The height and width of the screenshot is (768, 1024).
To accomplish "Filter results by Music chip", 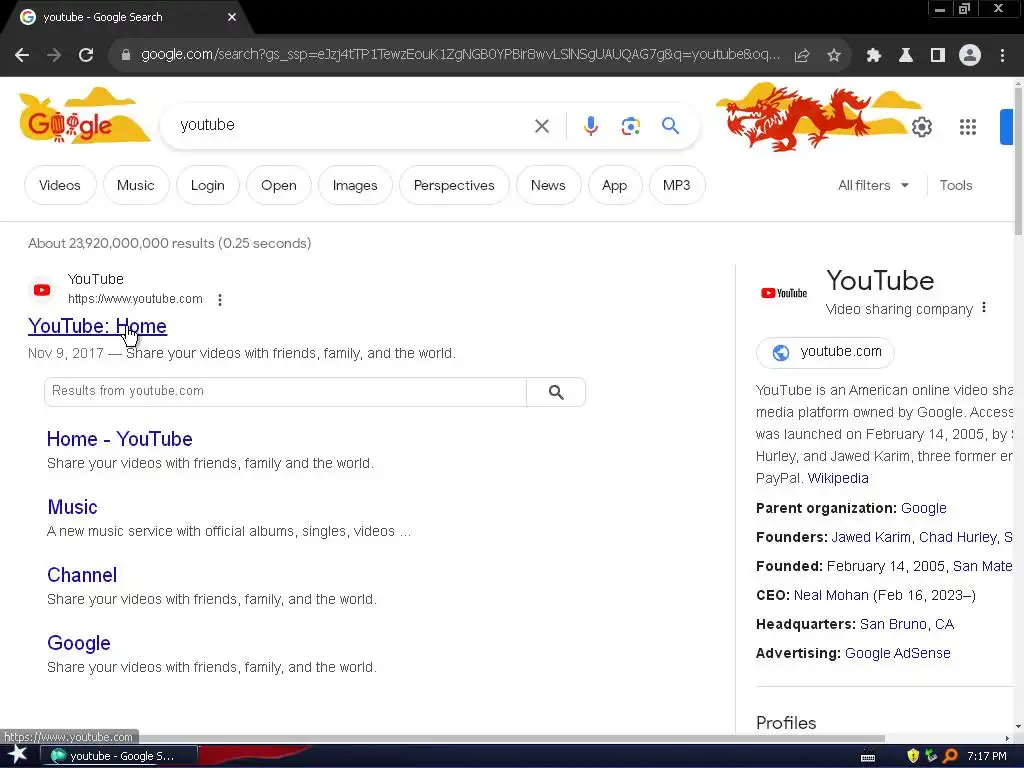I will click(135, 185).
